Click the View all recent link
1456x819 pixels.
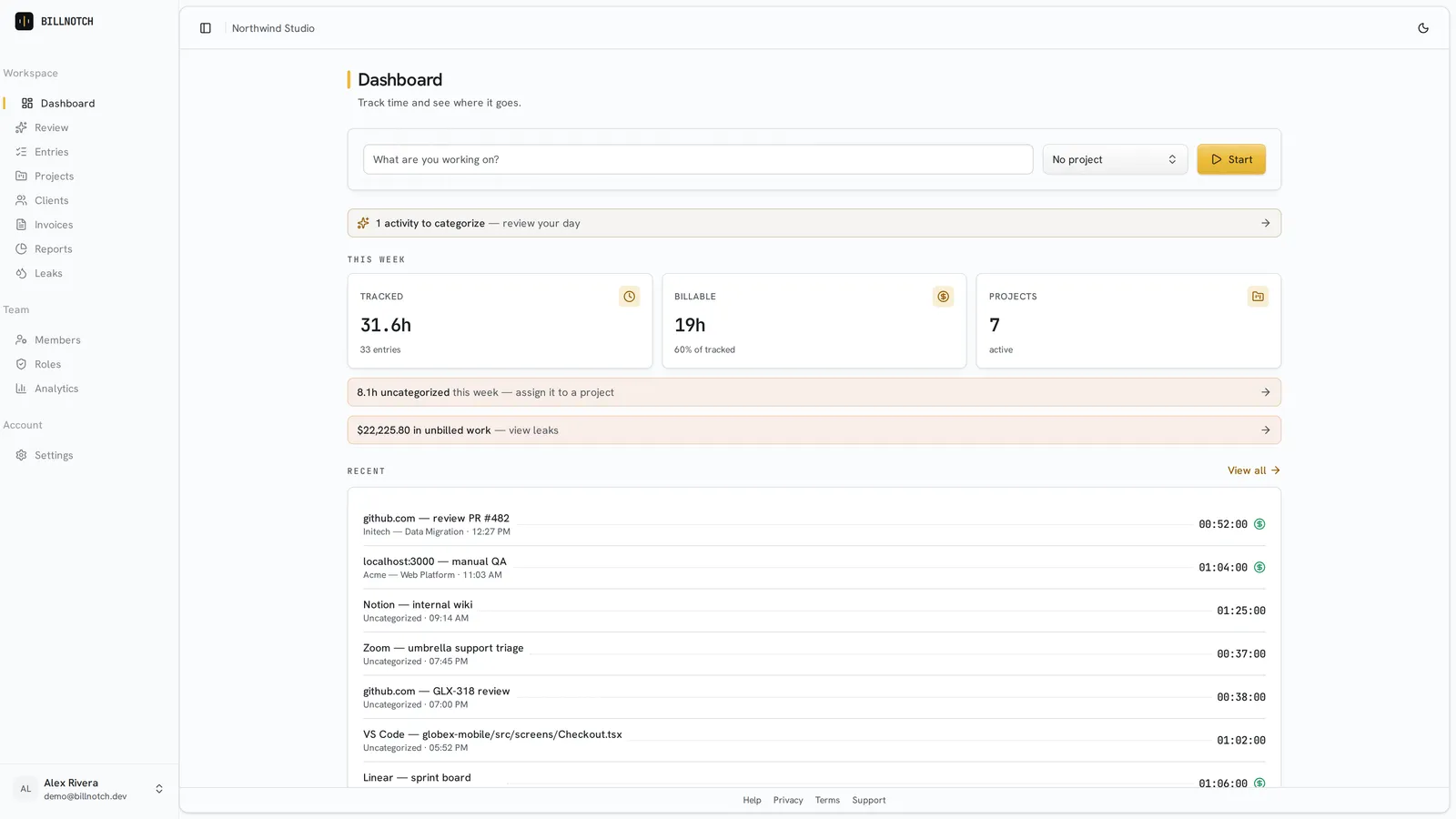click(x=1254, y=470)
